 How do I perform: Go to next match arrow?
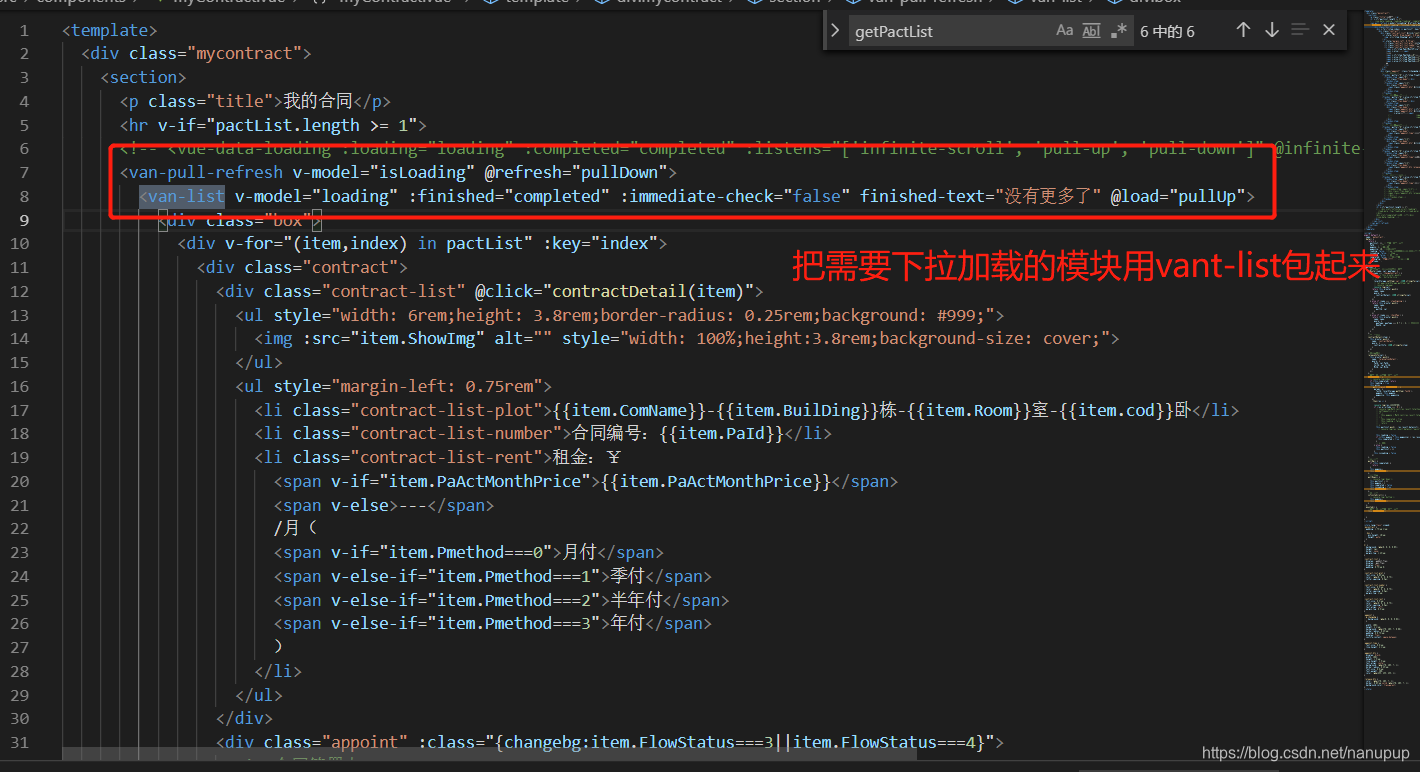[x=1272, y=30]
